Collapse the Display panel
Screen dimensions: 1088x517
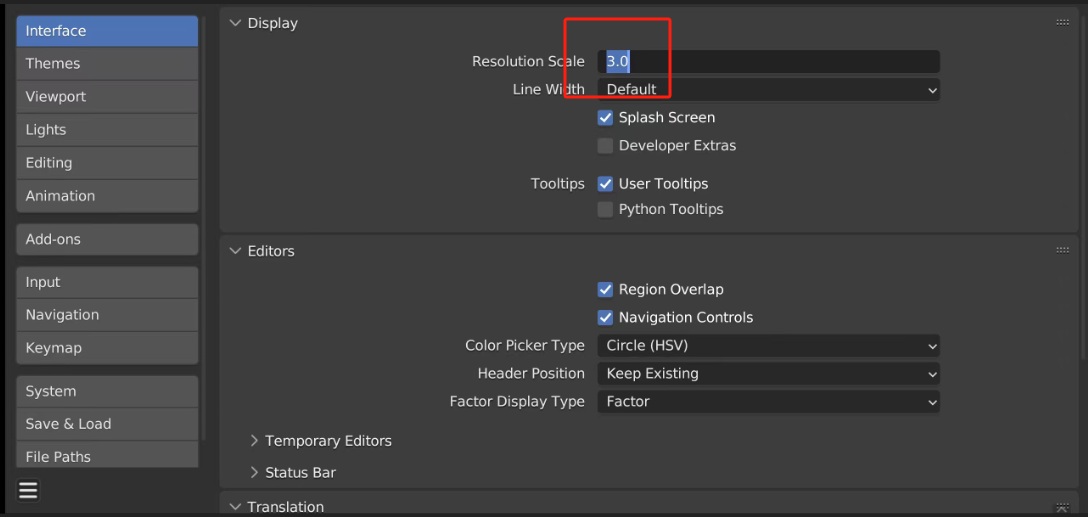(235, 23)
